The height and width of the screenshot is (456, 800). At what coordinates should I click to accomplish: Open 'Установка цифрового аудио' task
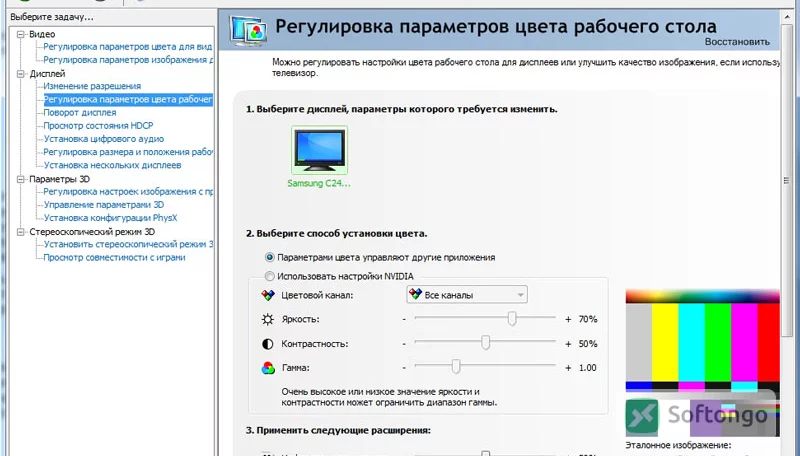pyautogui.click(x=104, y=139)
